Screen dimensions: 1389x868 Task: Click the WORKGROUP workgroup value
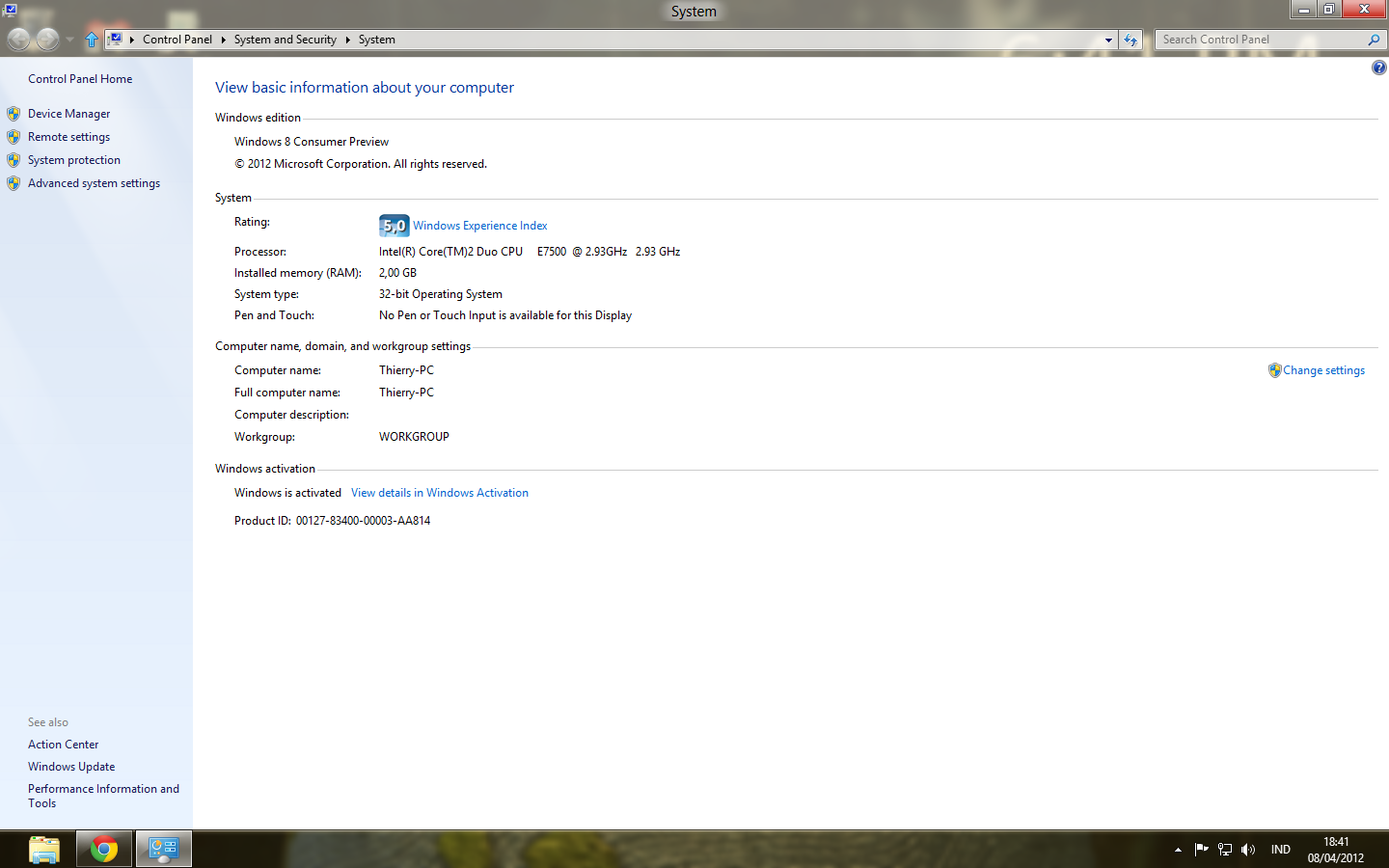(414, 437)
